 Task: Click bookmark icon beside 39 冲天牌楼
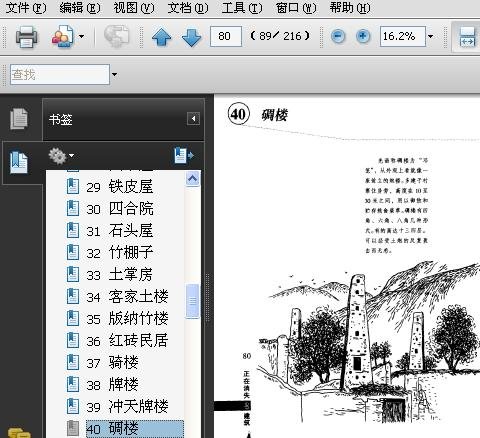[x=73, y=406]
